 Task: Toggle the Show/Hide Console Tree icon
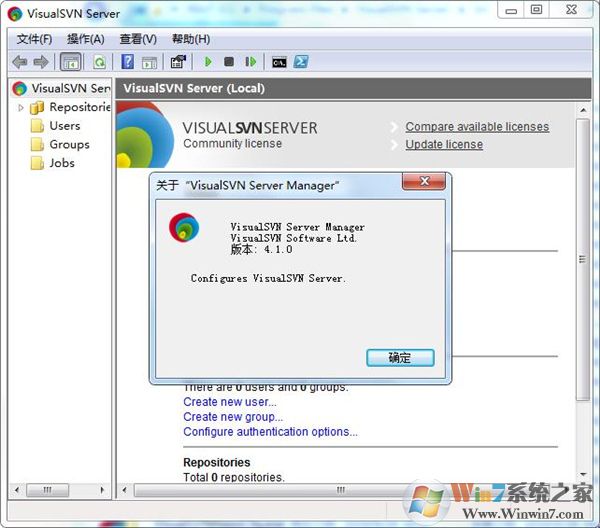(x=71, y=62)
